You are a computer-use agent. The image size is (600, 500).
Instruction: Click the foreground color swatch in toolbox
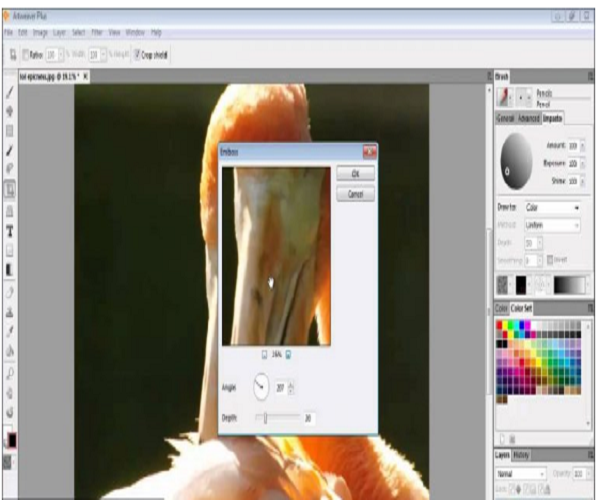[x=12, y=441]
